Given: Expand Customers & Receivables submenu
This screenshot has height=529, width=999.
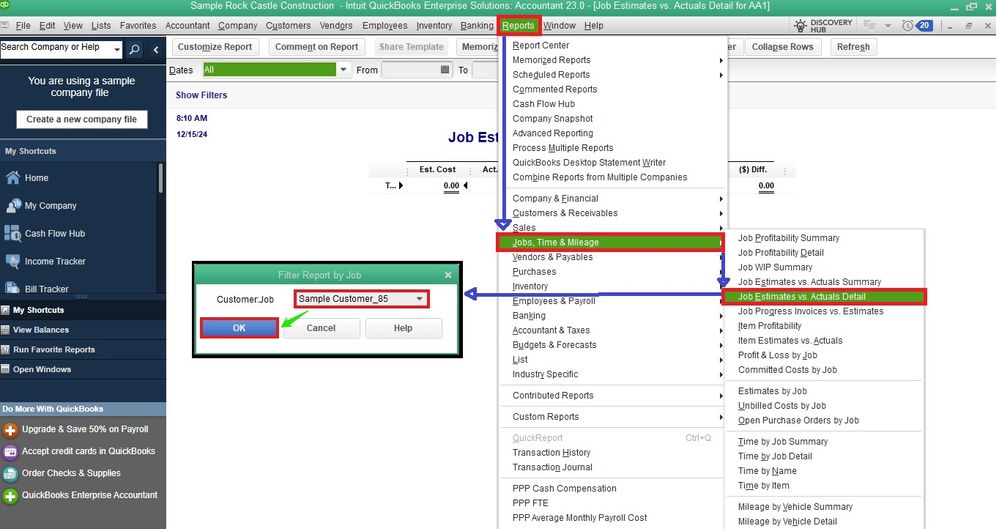Looking at the screenshot, I should tap(721, 214).
